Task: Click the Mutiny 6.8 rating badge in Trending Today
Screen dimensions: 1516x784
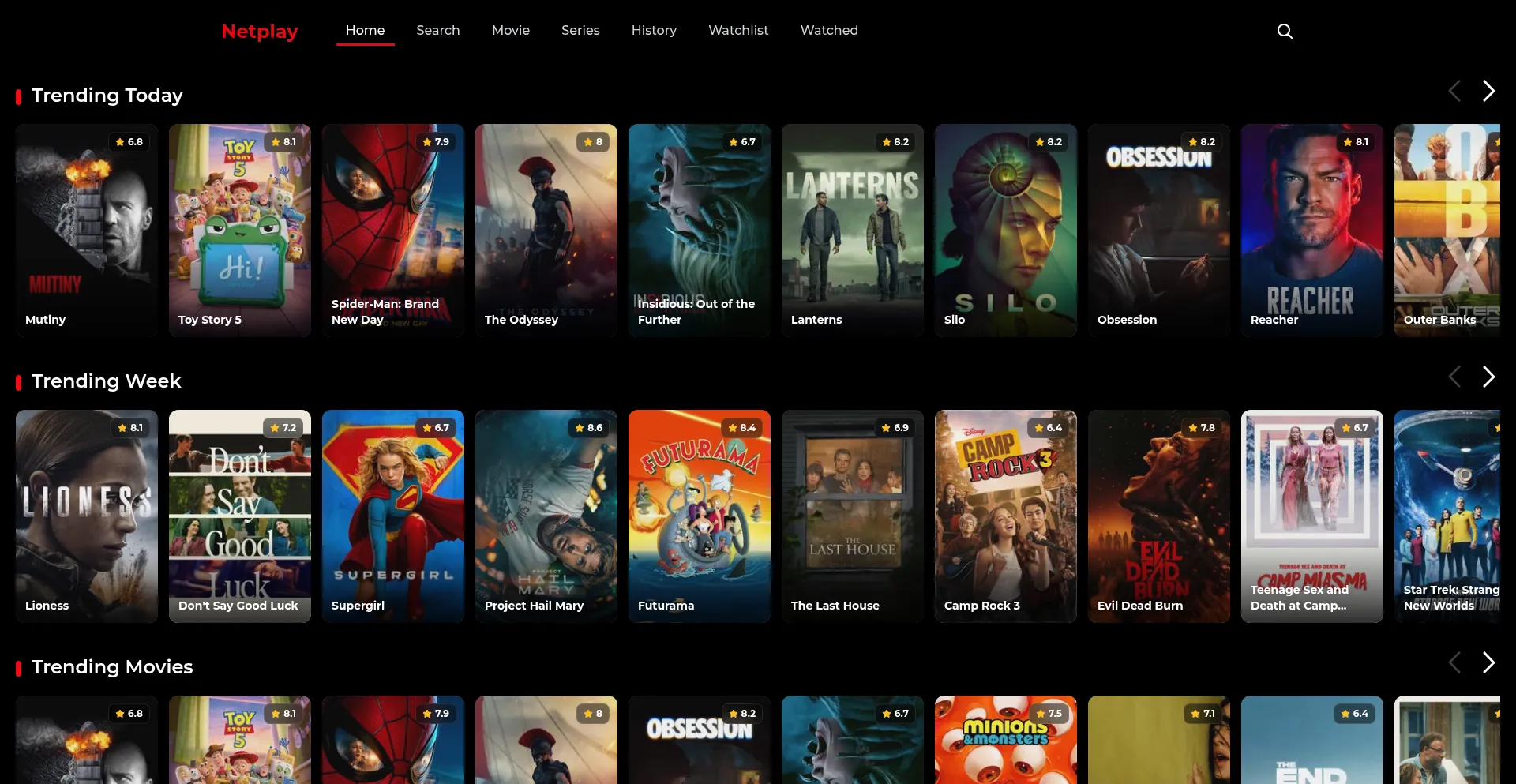Action: point(129,142)
